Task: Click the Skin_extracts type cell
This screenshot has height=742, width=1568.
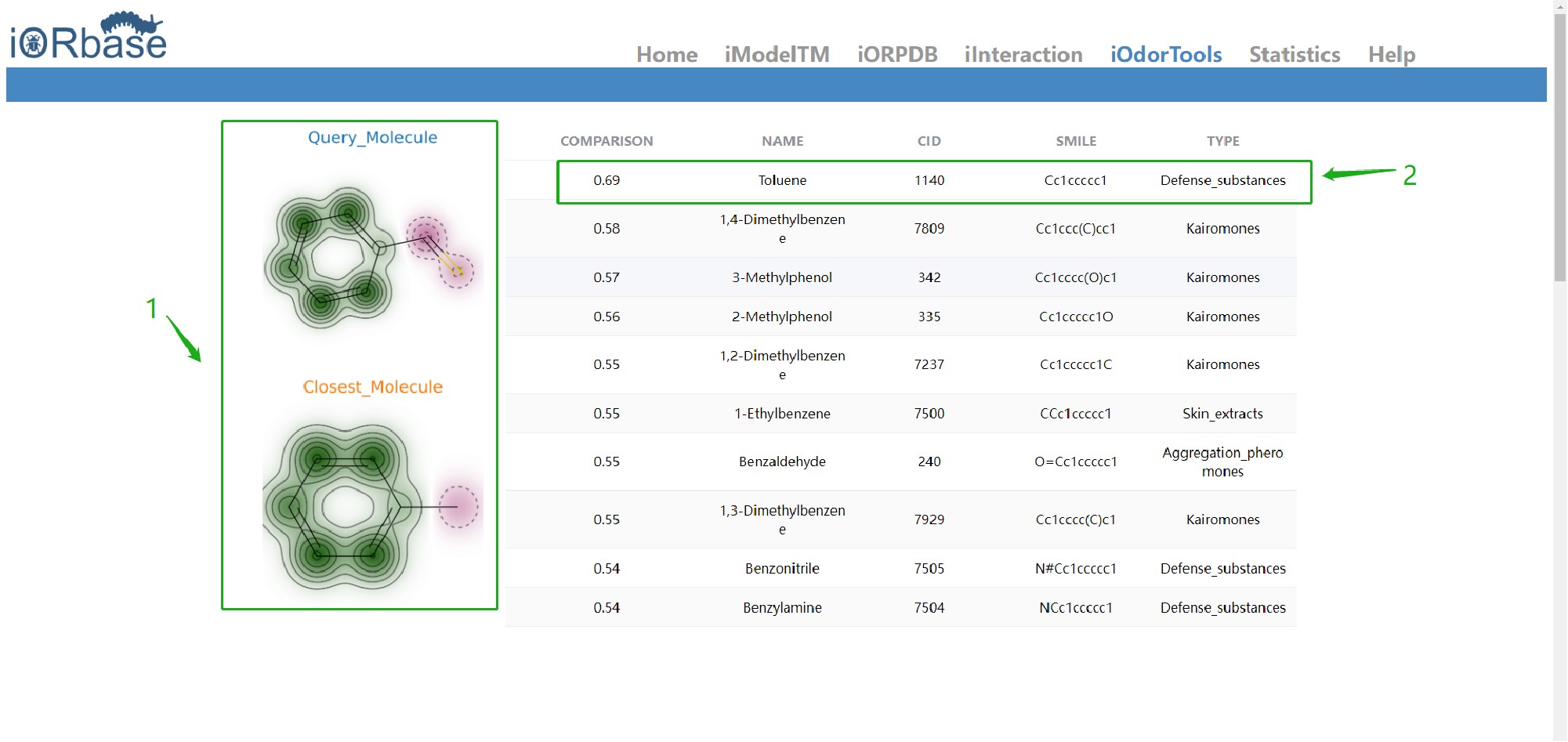Action: tap(1222, 414)
